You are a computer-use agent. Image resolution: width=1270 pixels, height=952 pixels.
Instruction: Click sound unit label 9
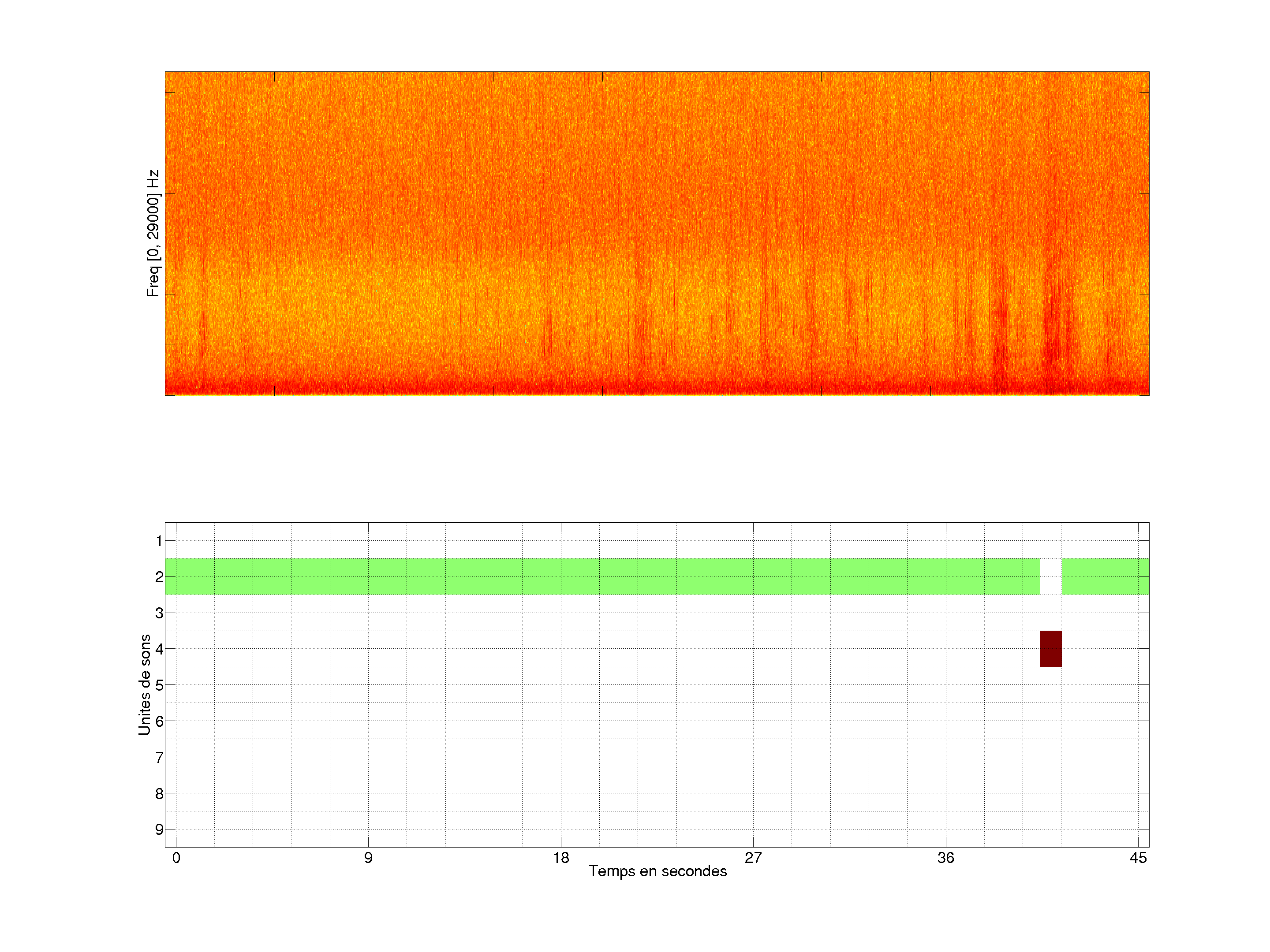pyautogui.click(x=159, y=829)
